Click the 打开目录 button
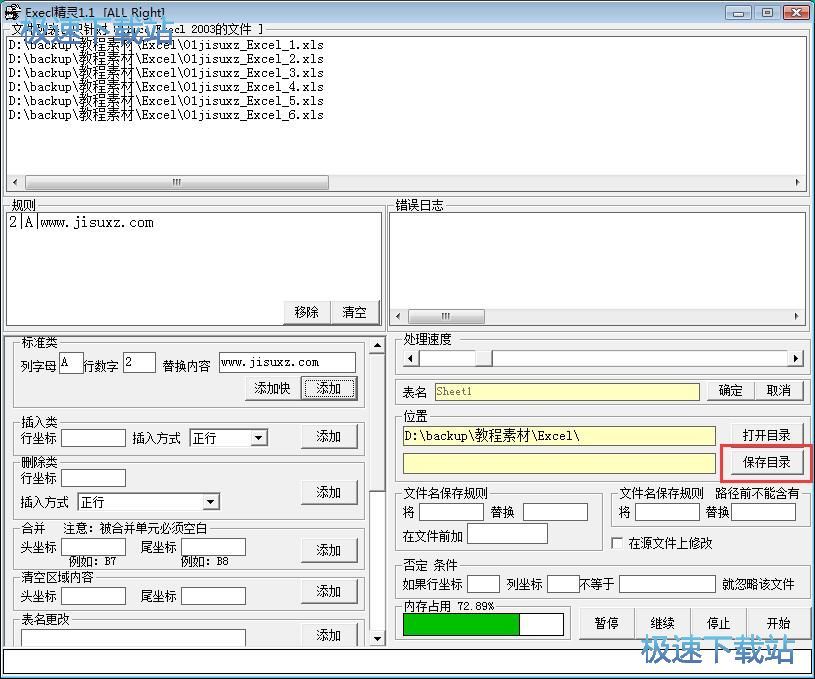 tap(766, 435)
